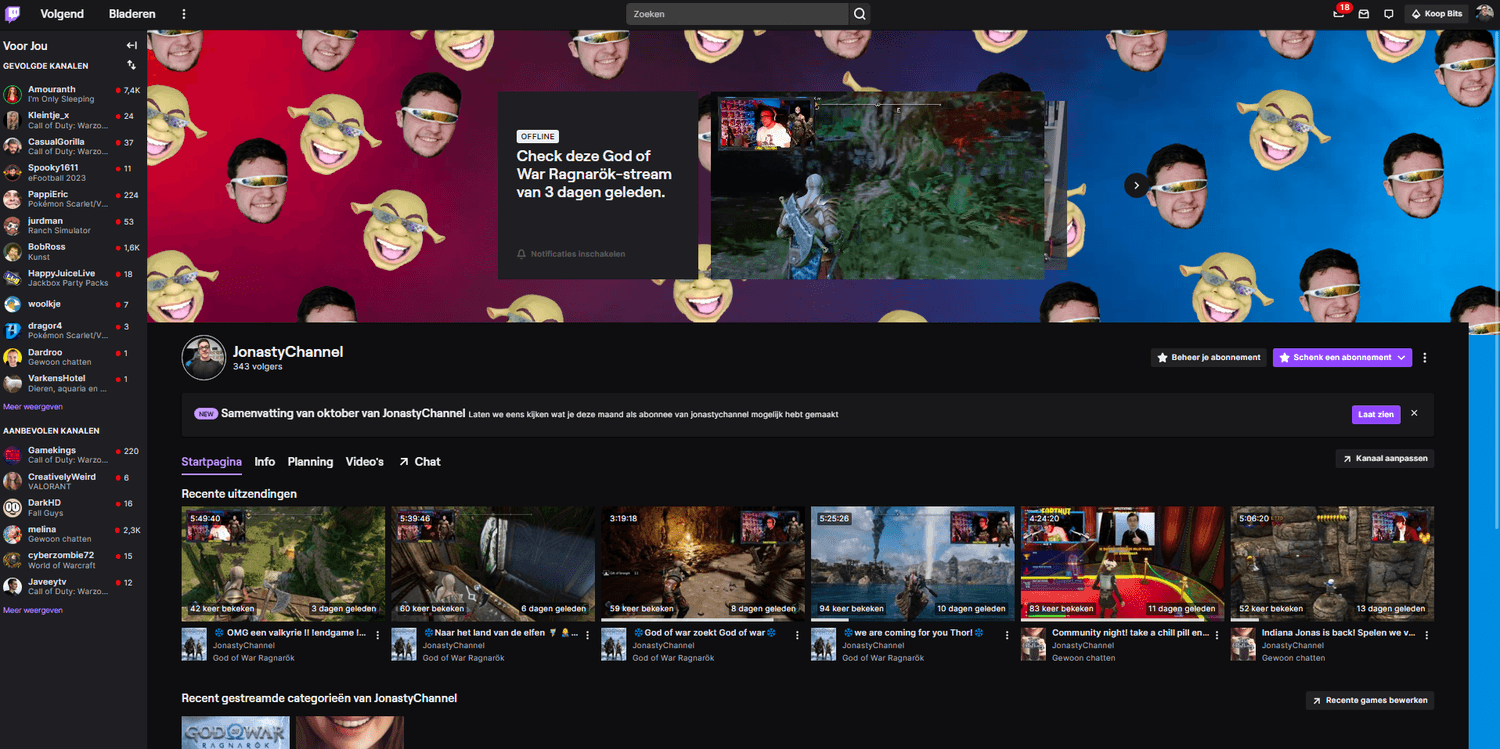Enable notifications via Notificaties inschakelen
This screenshot has width=1500, height=749.
[571, 254]
